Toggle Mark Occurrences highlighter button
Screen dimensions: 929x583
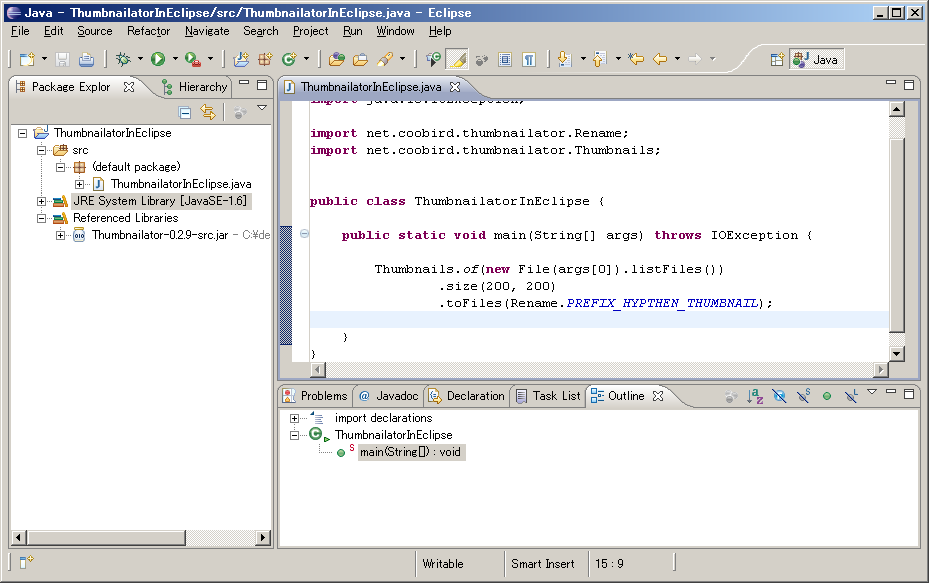pyautogui.click(x=457, y=59)
